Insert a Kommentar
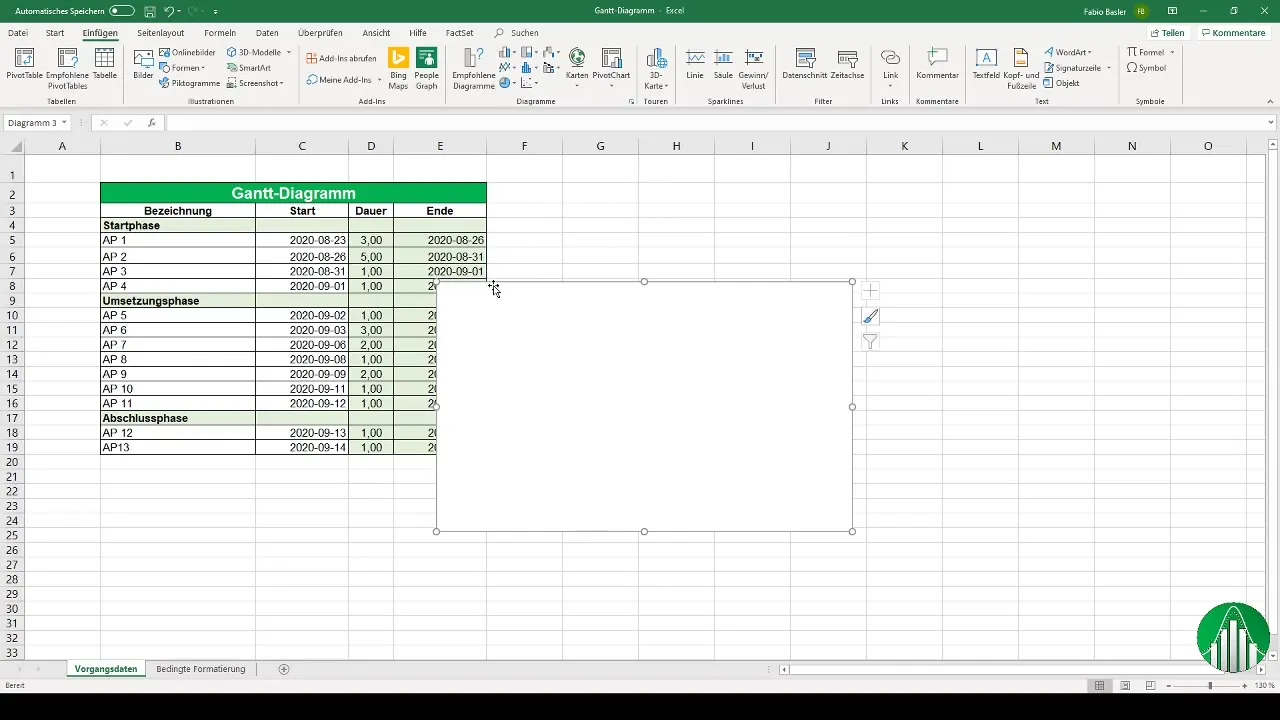The height and width of the screenshot is (720, 1280). coord(938,65)
